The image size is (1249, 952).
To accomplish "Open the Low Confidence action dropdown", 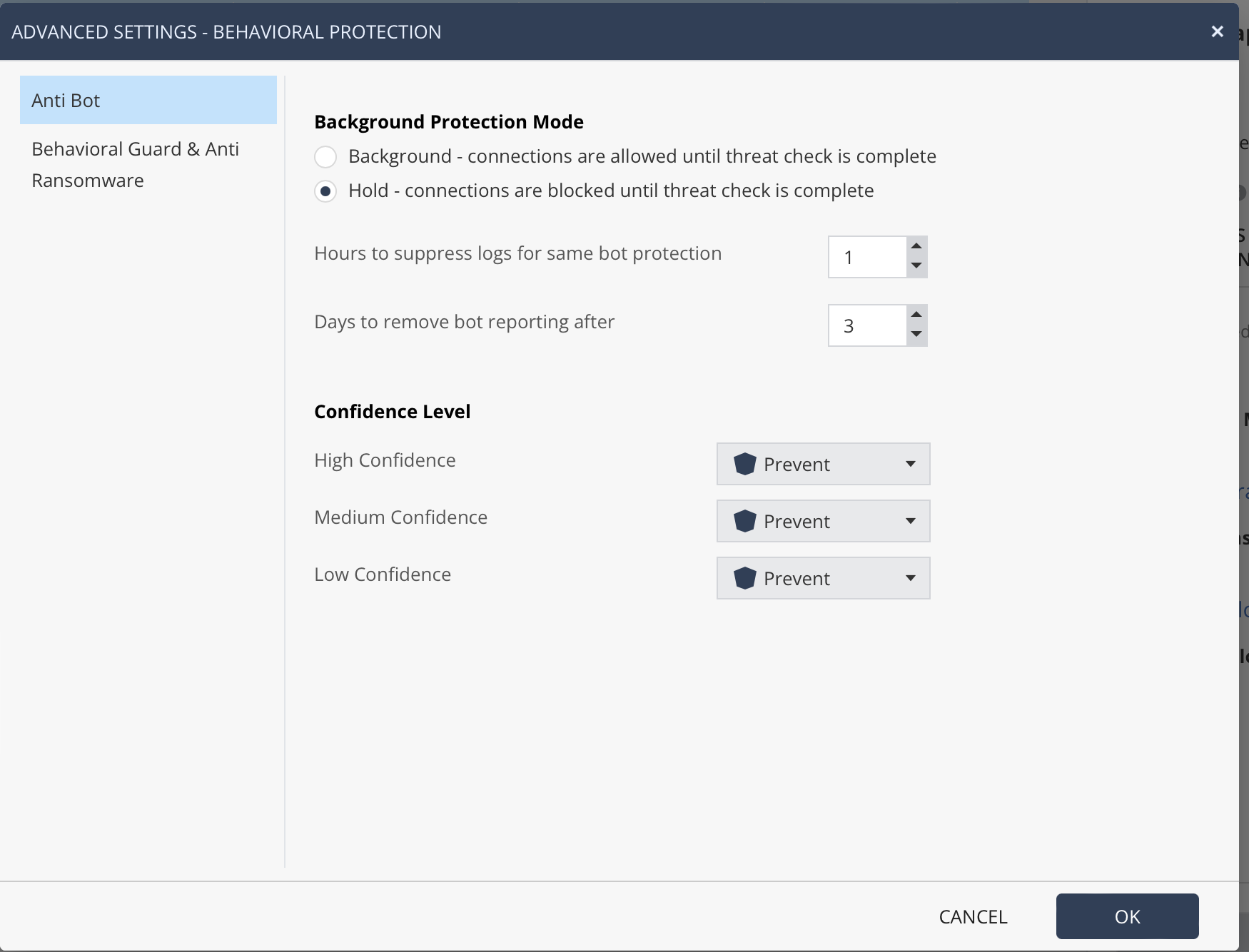I will pyautogui.click(x=823, y=578).
